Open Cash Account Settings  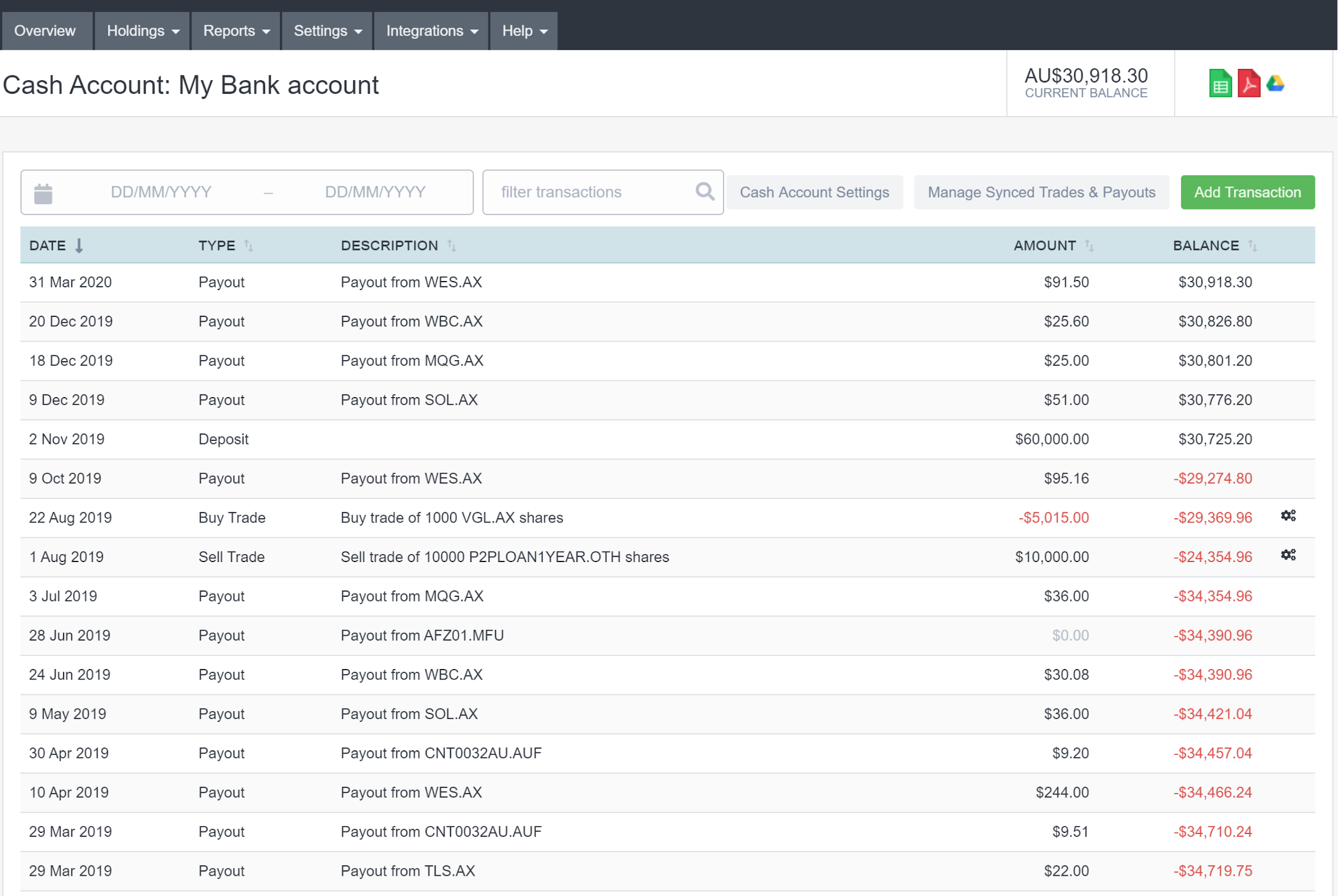click(814, 192)
